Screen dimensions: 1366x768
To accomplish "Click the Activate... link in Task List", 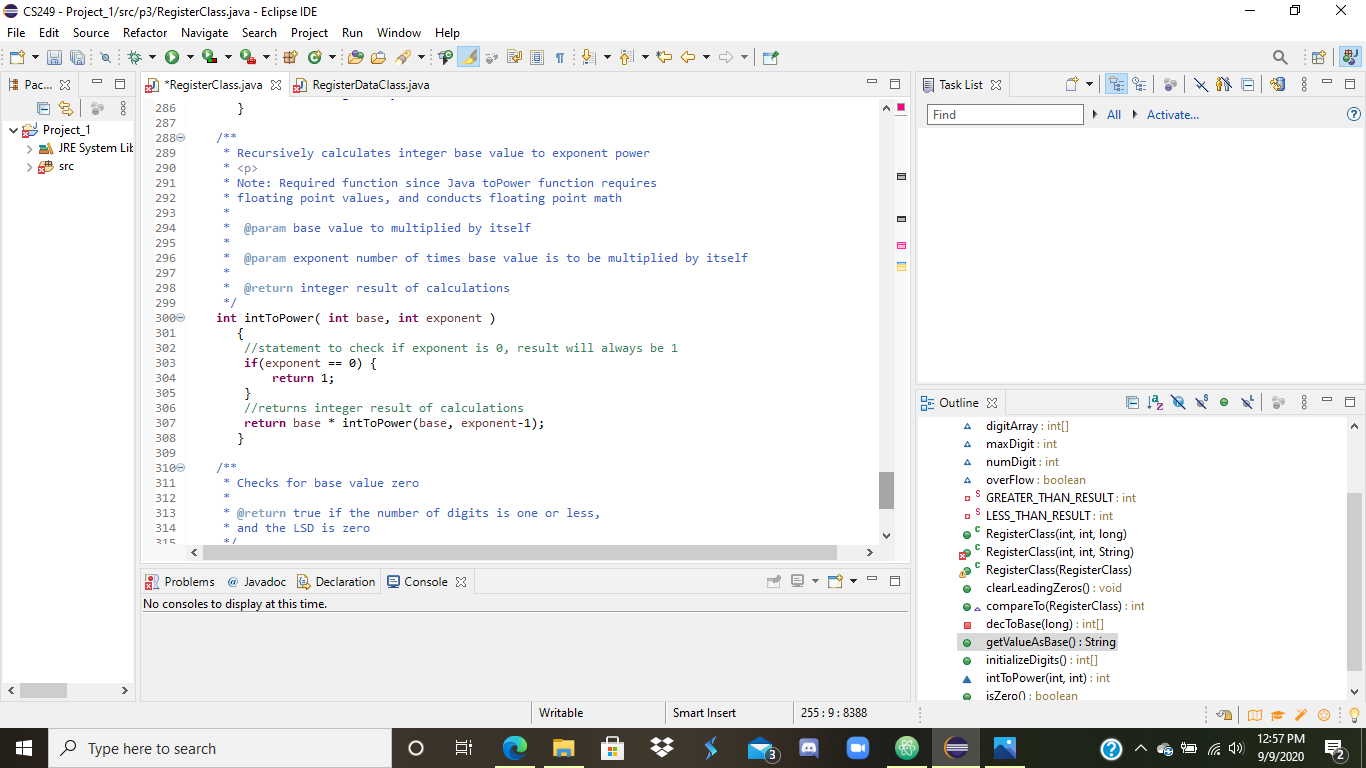I will (1172, 115).
